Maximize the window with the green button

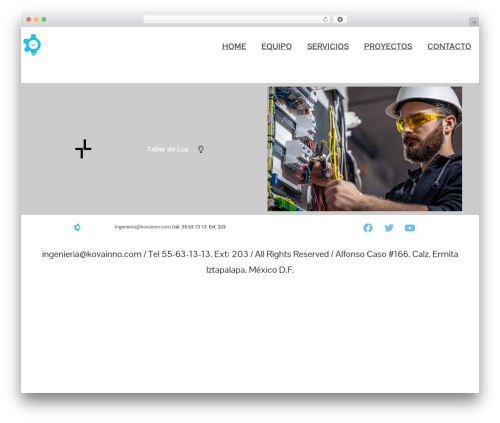click(x=44, y=19)
